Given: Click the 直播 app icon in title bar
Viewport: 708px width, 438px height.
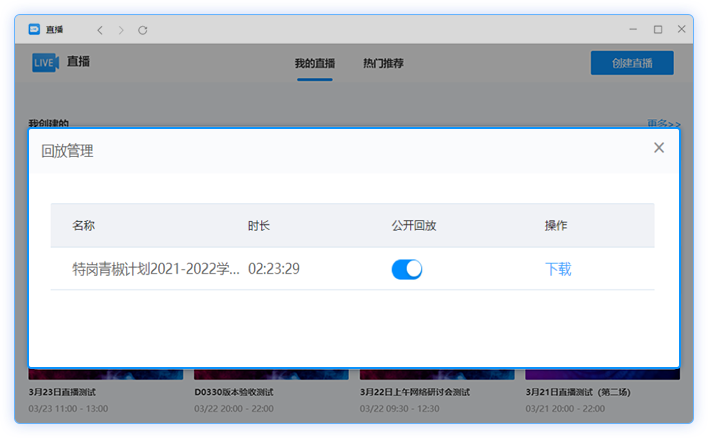Looking at the screenshot, I should coord(34,29).
